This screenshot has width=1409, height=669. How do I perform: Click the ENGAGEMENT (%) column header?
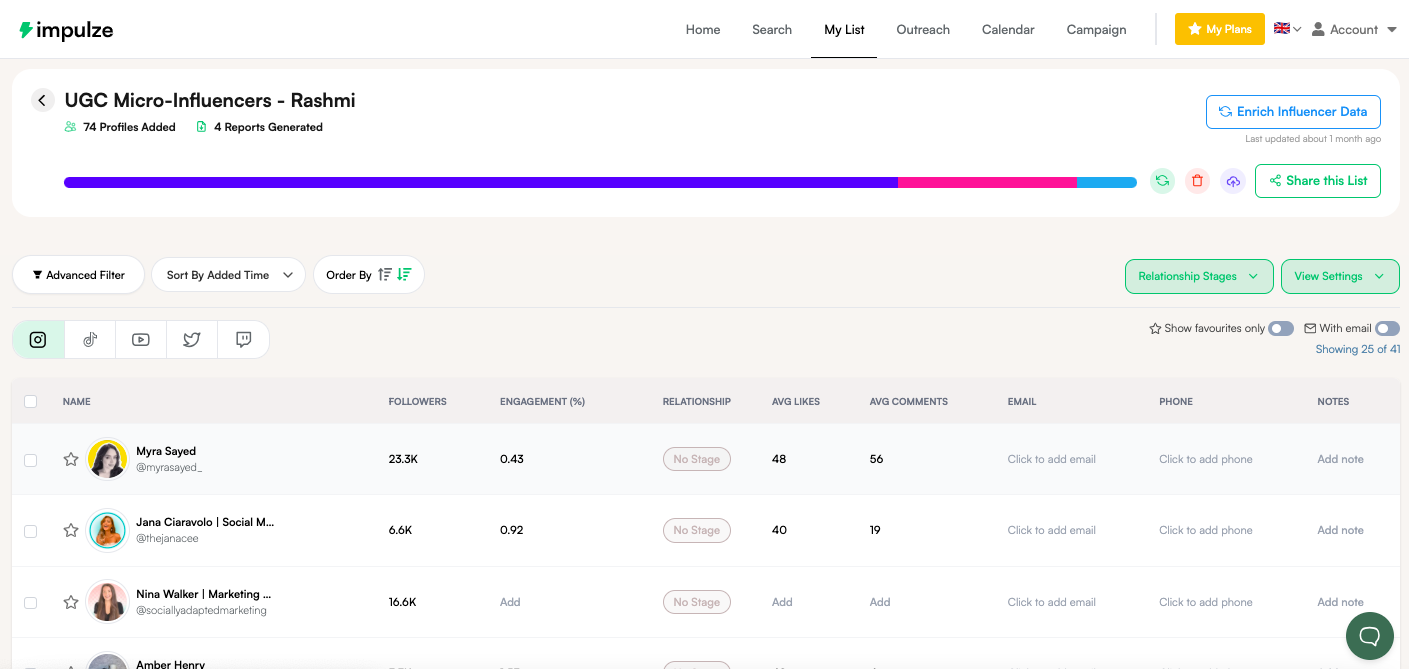(x=542, y=401)
